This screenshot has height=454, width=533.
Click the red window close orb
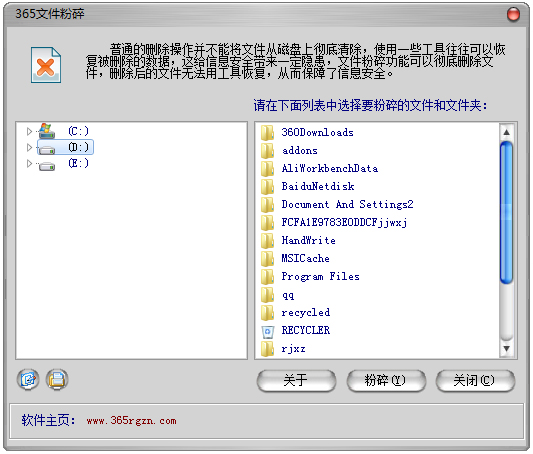pyautogui.click(x=513, y=14)
